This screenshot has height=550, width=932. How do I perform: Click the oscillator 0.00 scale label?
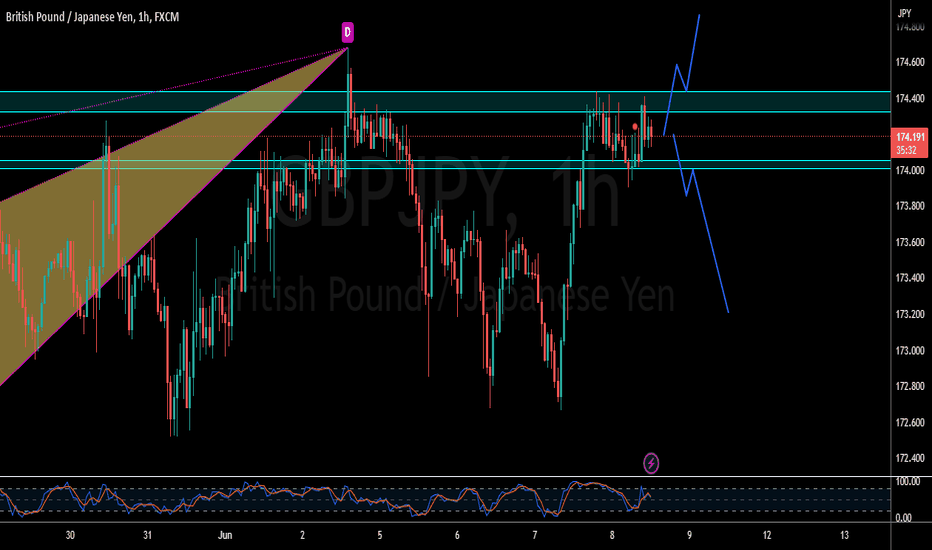point(903,518)
